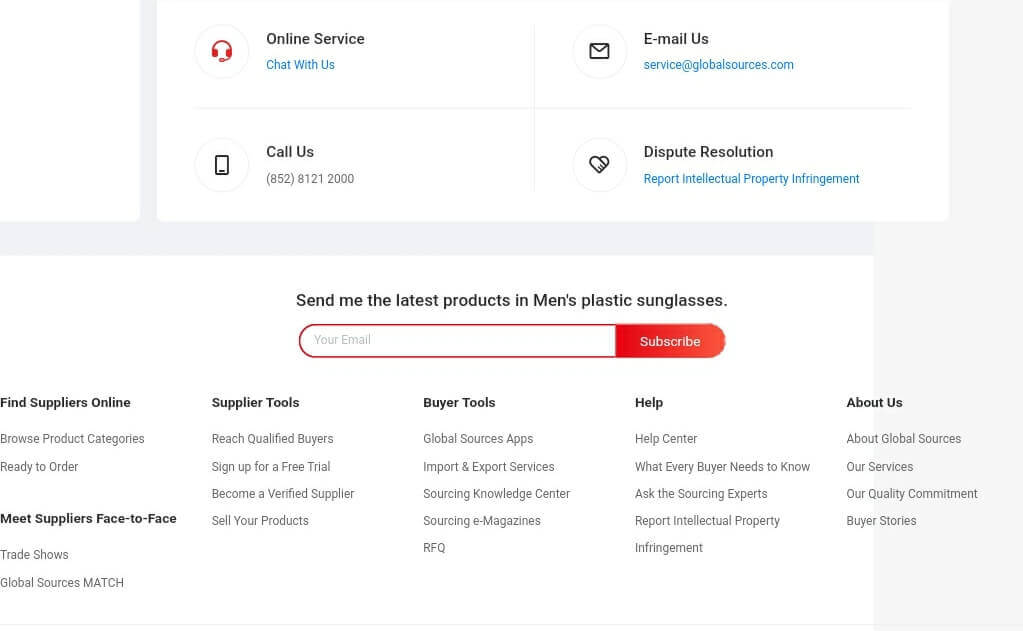Click the phone Call Us icon
Screen dimensions: 1023x631
222,164
